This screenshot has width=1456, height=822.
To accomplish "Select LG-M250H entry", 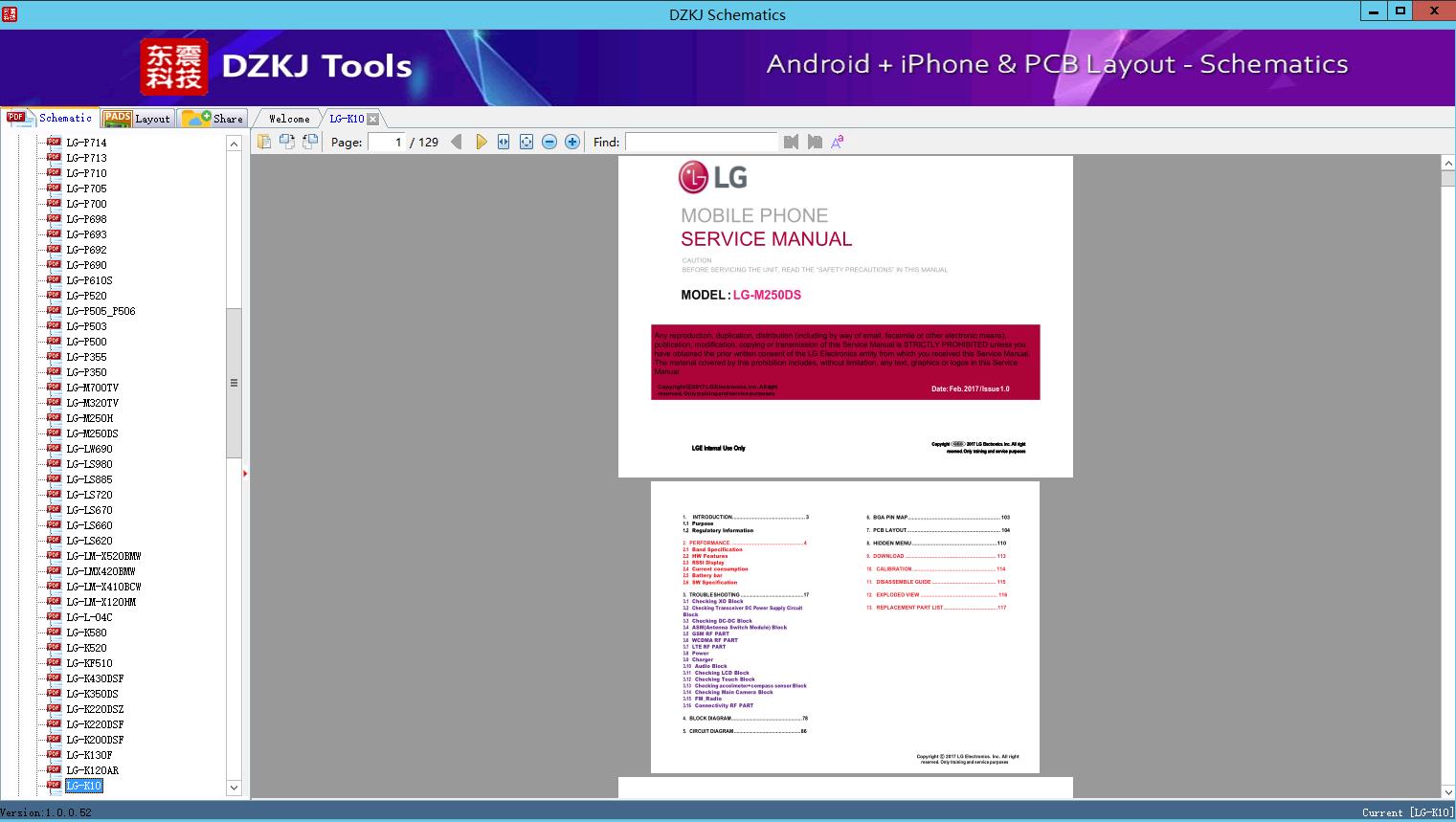I will click(x=89, y=418).
